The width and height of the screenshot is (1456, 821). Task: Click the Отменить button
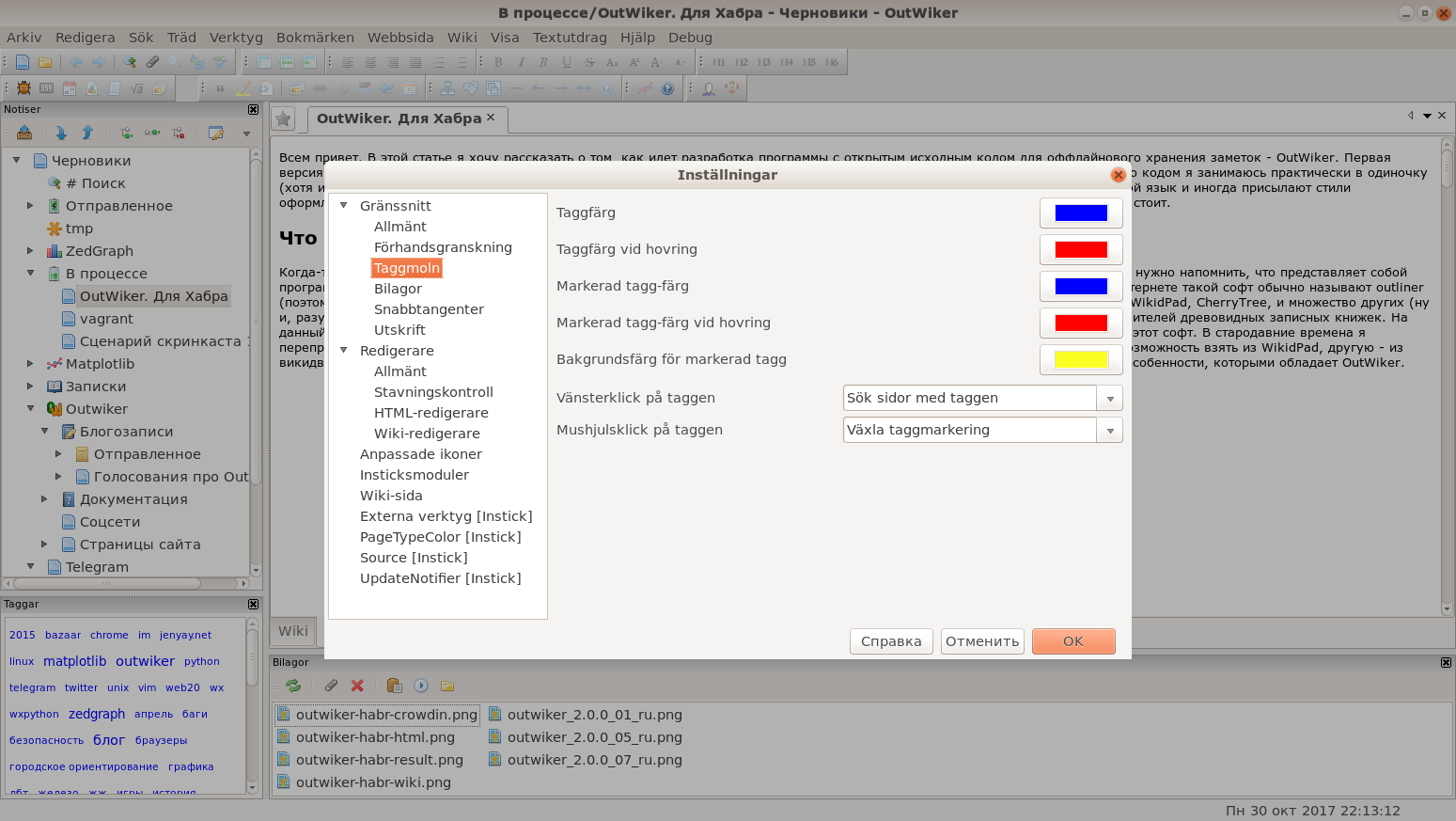(x=982, y=641)
